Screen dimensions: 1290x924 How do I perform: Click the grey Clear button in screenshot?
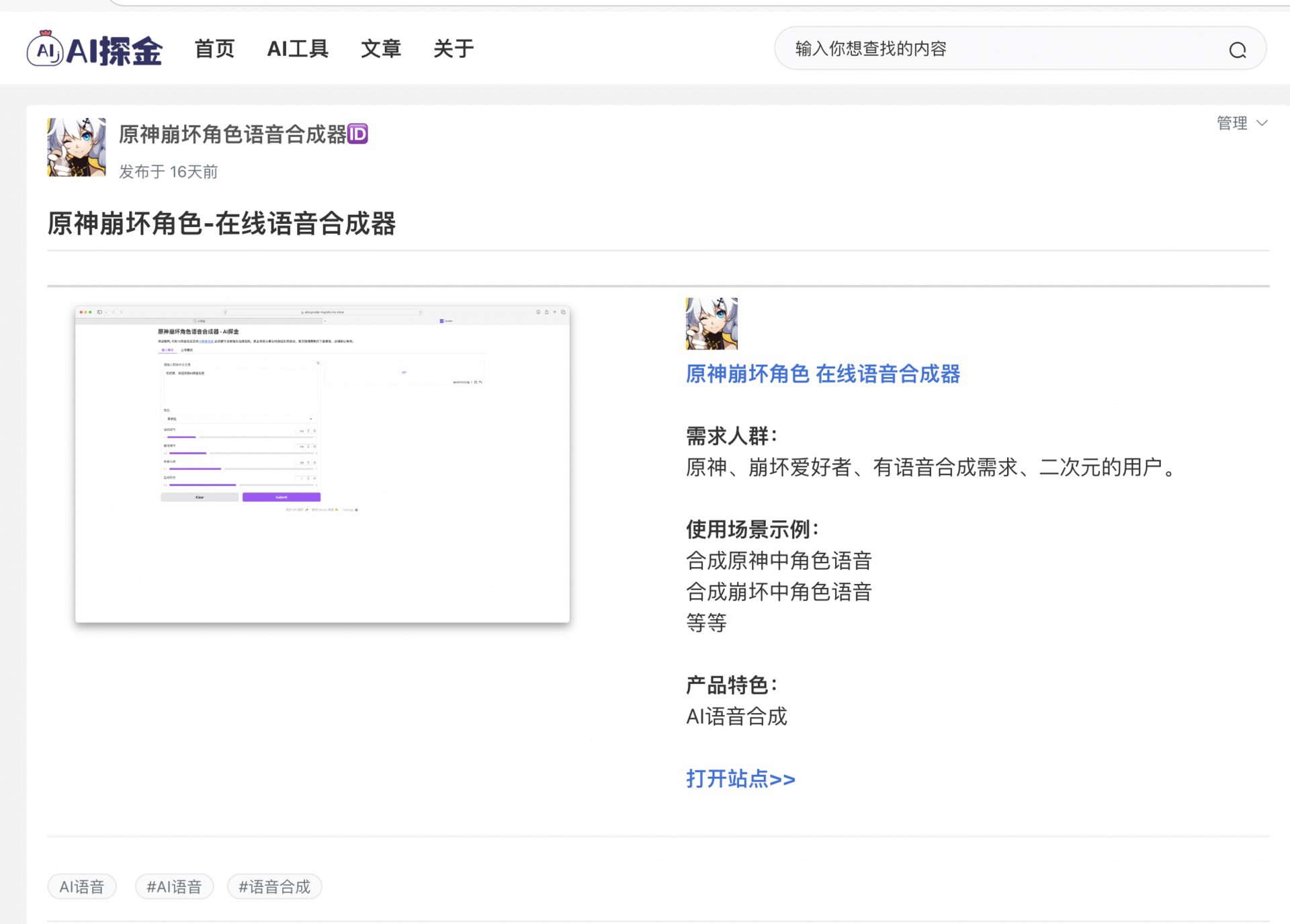click(x=200, y=497)
